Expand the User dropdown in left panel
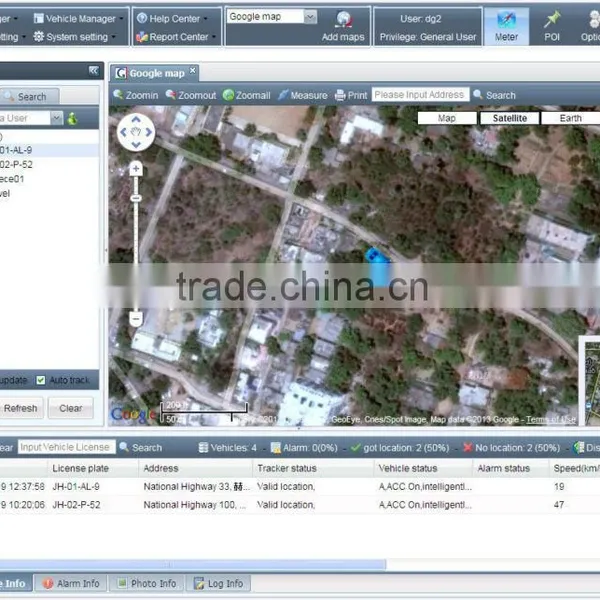600x600 pixels. click(56, 118)
